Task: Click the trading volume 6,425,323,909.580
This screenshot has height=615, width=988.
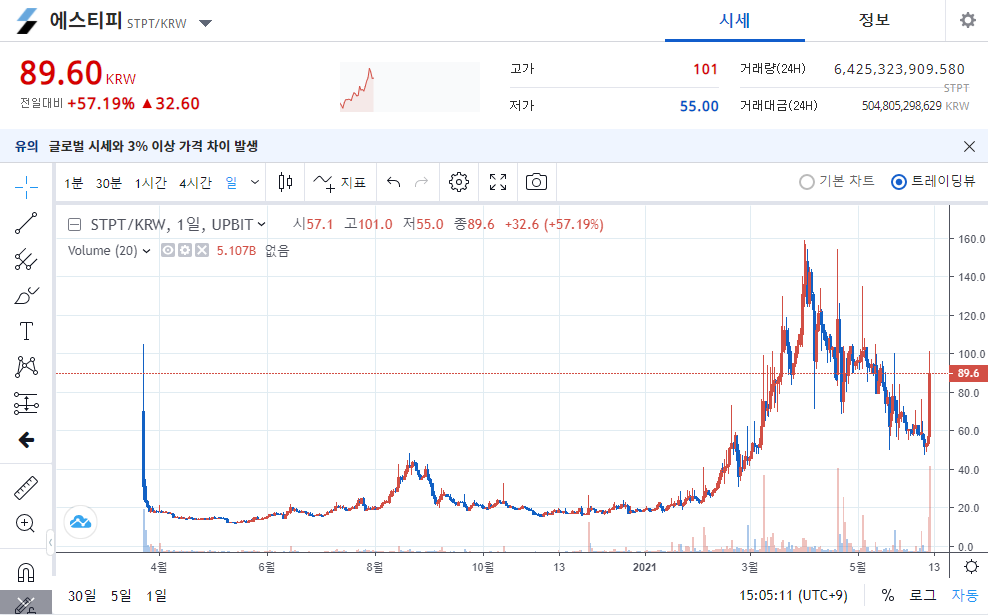Action: click(899, 69)
